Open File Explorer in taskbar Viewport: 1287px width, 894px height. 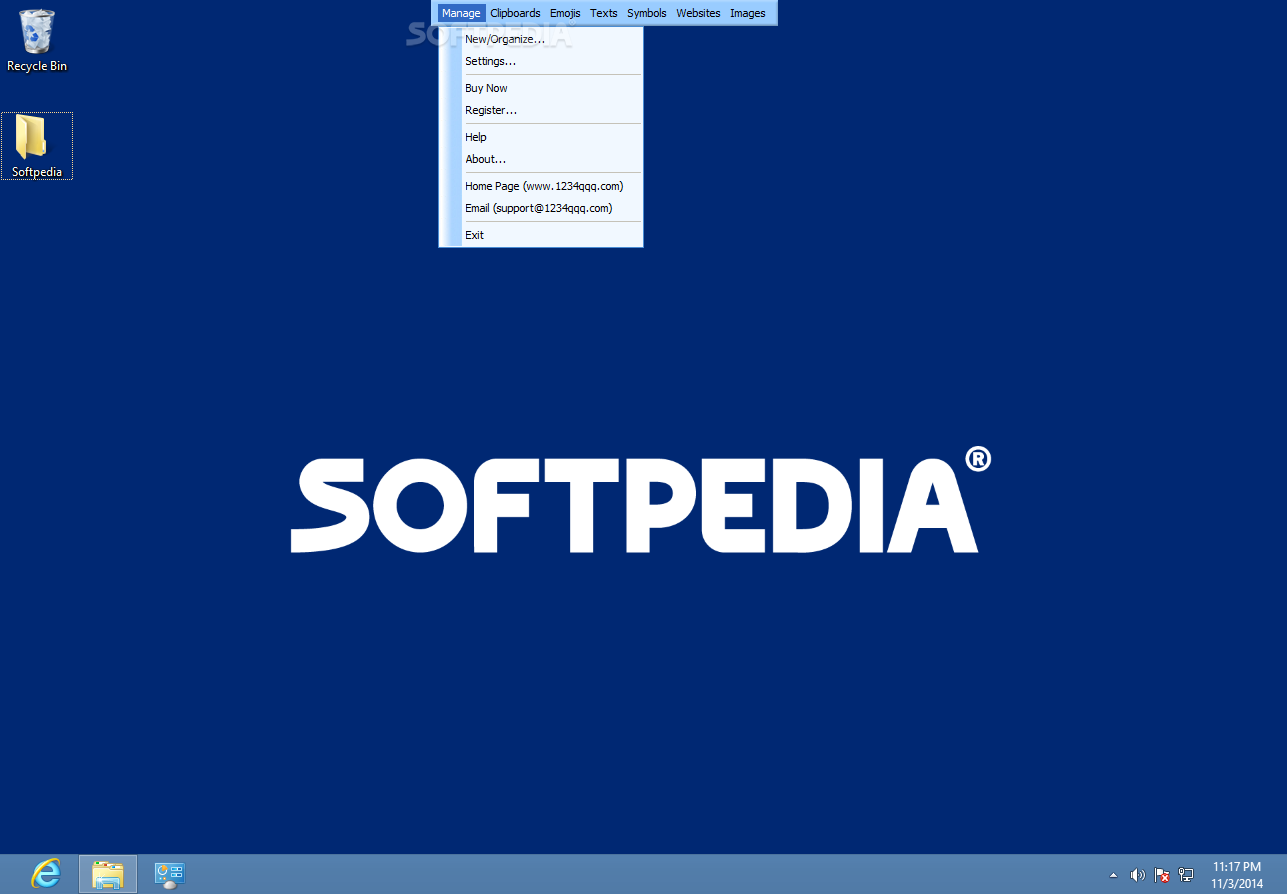(108, 874)
